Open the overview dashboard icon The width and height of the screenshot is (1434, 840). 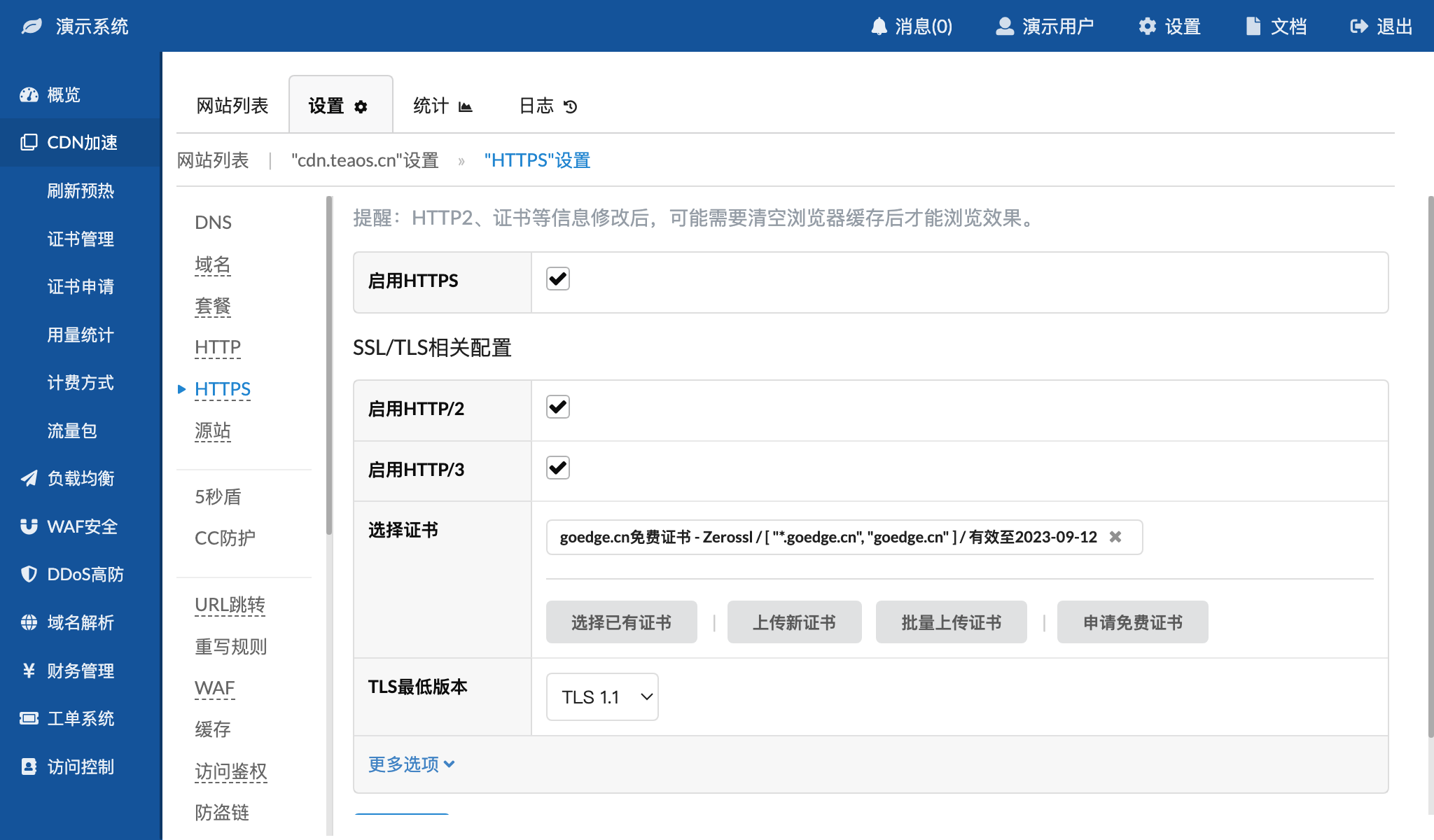(29, 94)
